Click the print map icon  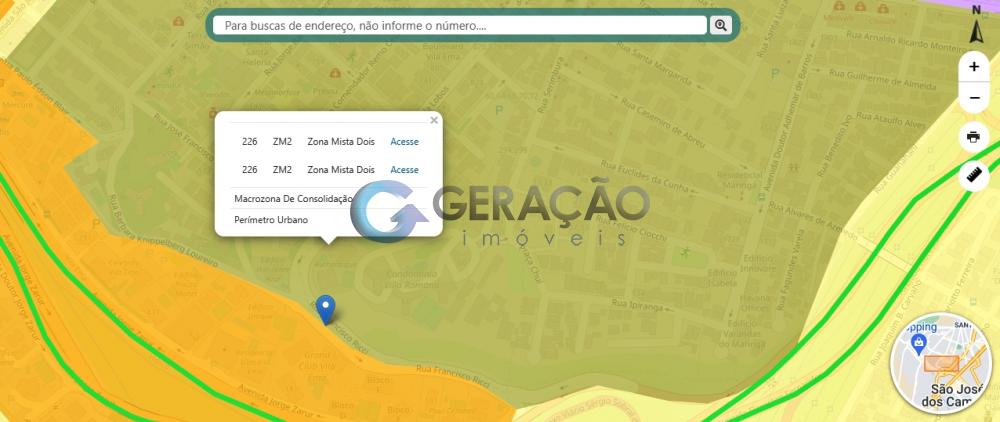(x=974, y=137)
